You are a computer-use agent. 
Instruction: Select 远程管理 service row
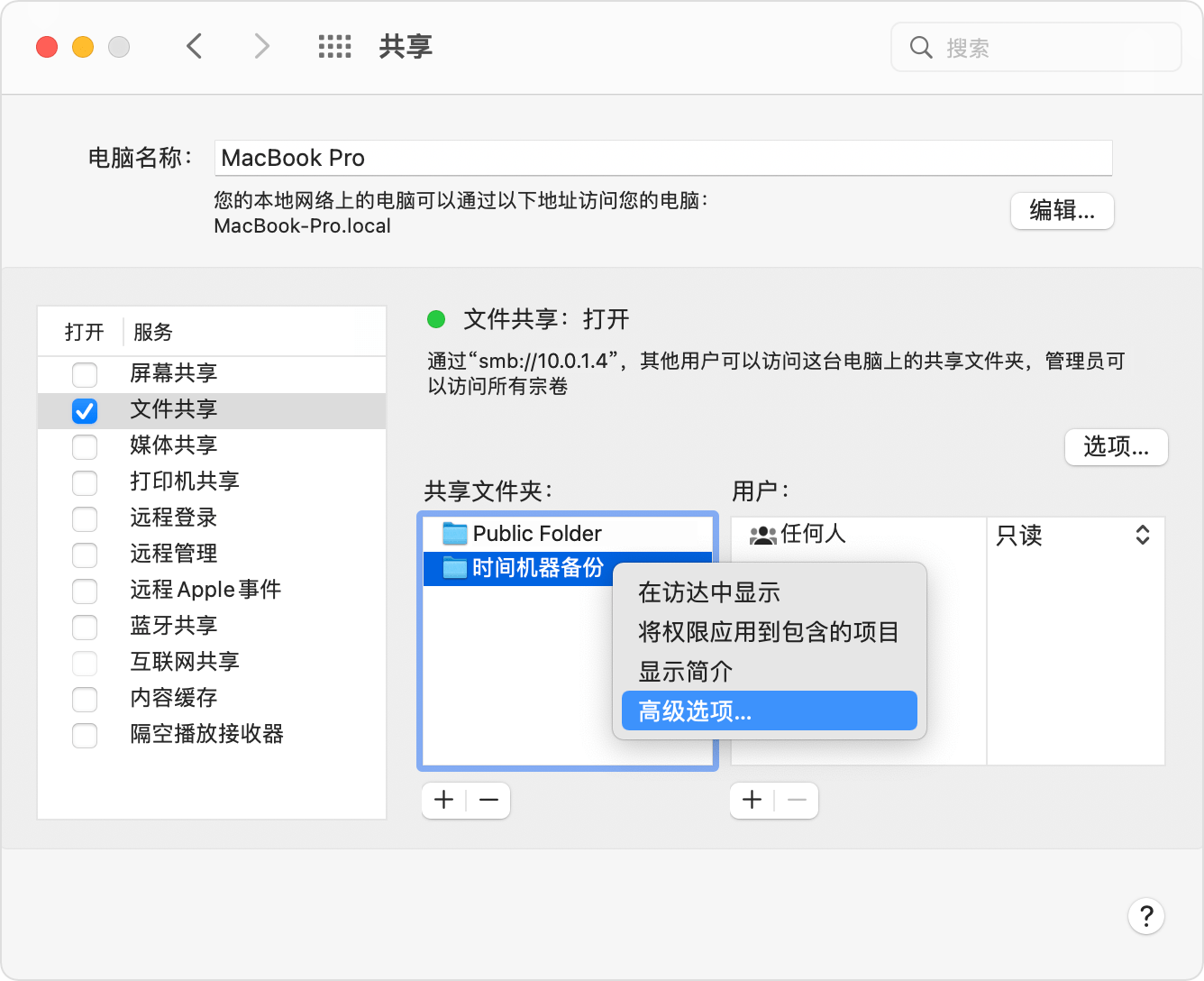click(x=212, y=555)
